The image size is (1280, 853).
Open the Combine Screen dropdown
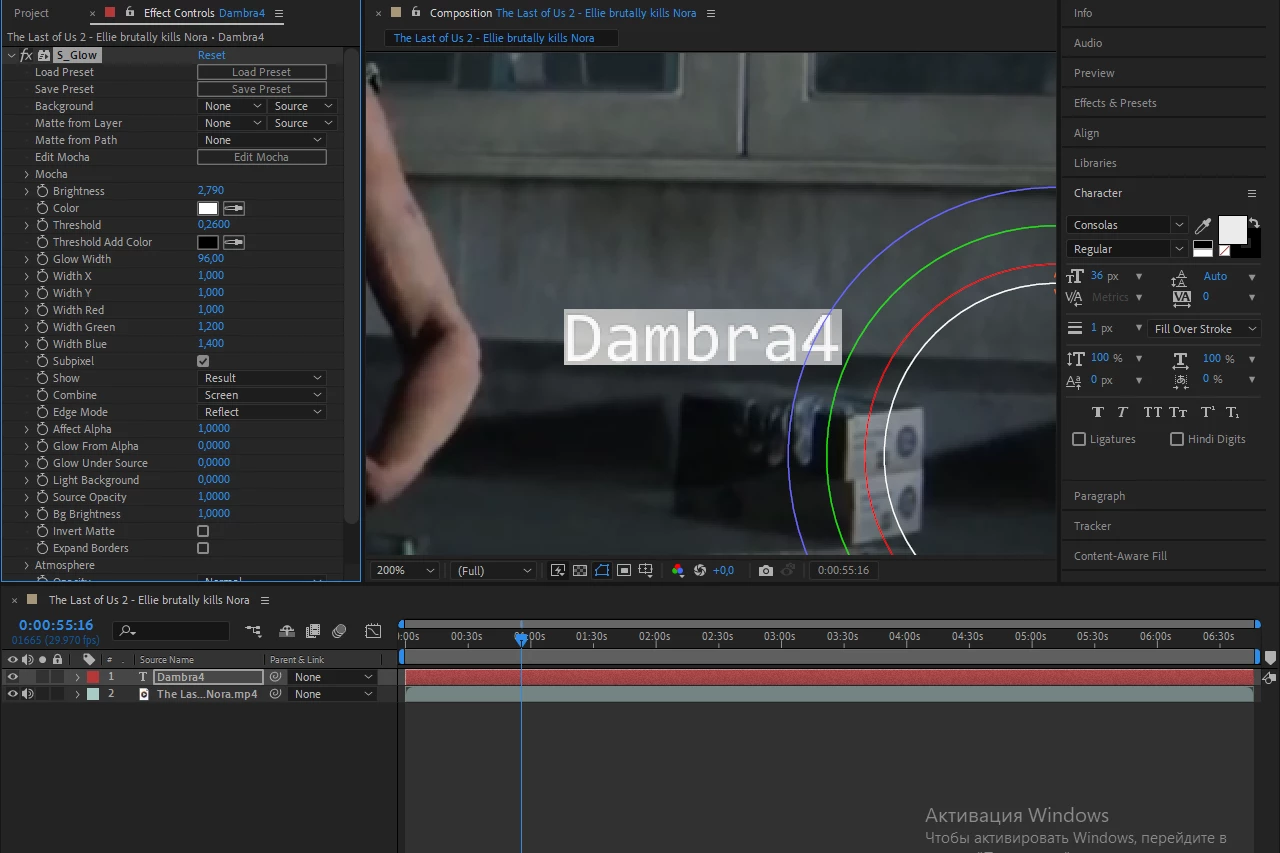[262, 395]
